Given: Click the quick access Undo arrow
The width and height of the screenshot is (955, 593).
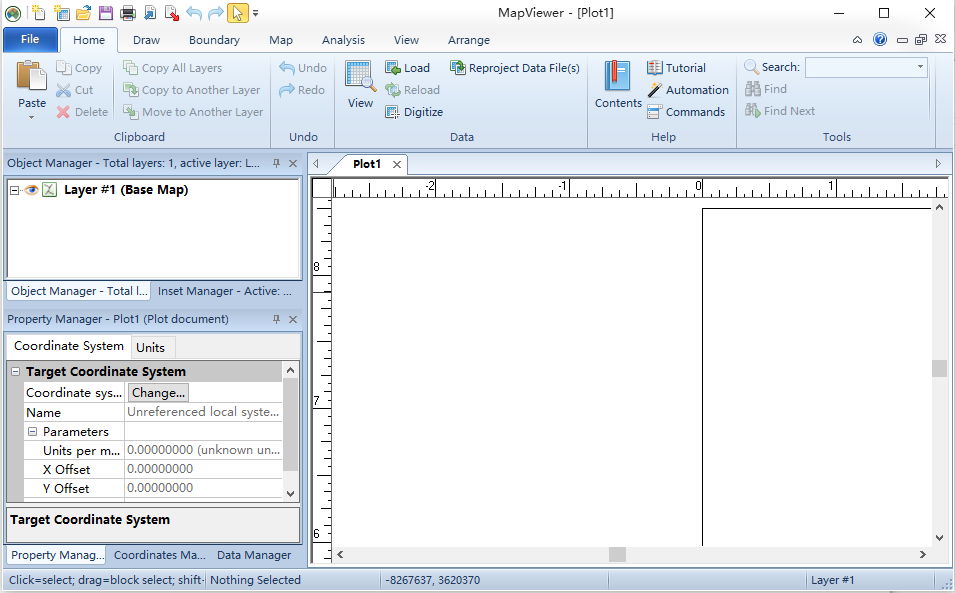Looking at the screenshot, I should 194,12.
